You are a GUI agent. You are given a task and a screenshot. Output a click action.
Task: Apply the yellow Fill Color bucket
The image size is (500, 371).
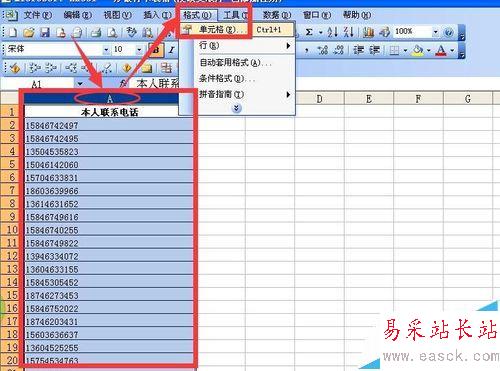coord(418,51)
